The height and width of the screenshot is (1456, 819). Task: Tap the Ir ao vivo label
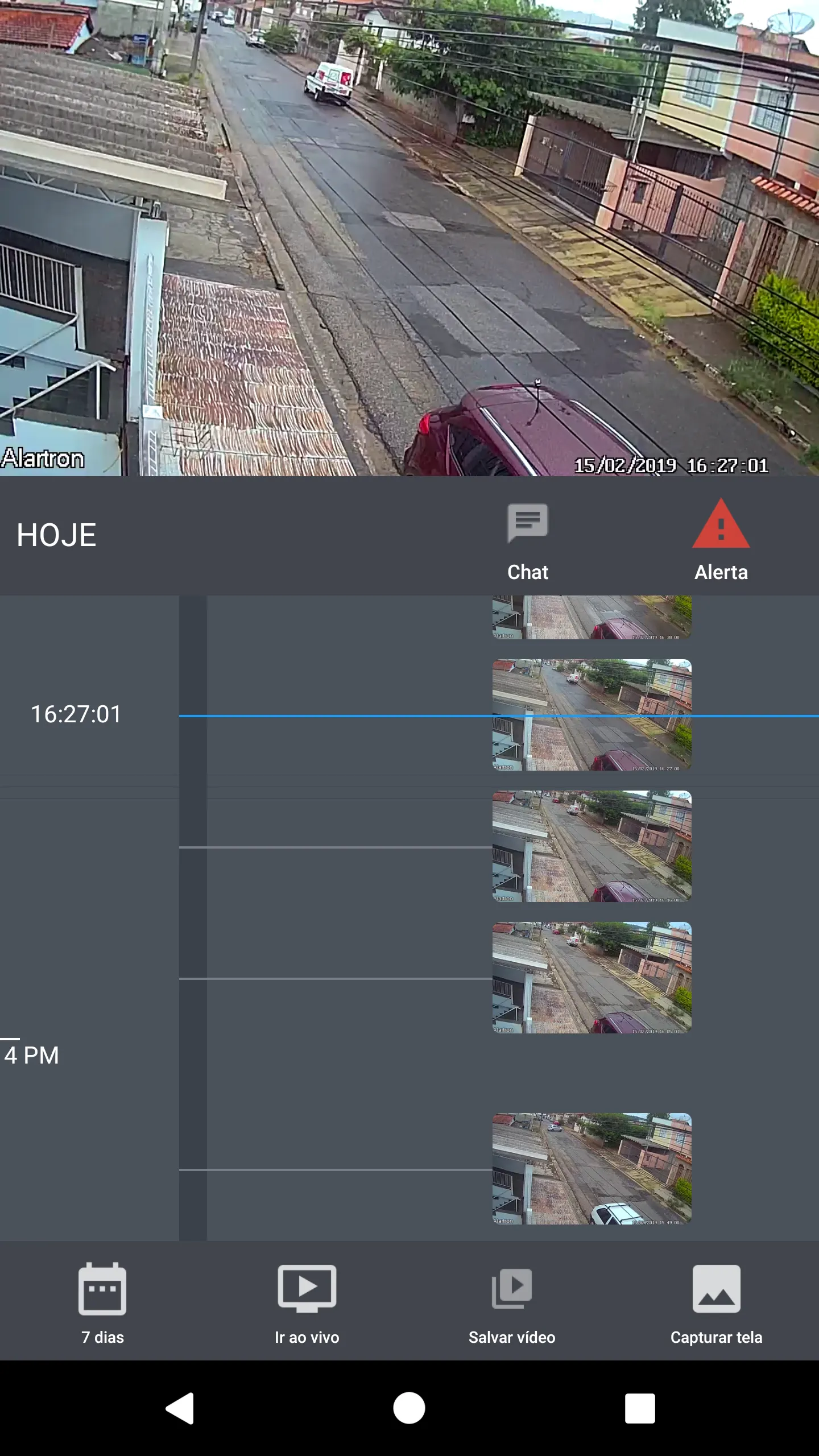tap(307, 1337)
